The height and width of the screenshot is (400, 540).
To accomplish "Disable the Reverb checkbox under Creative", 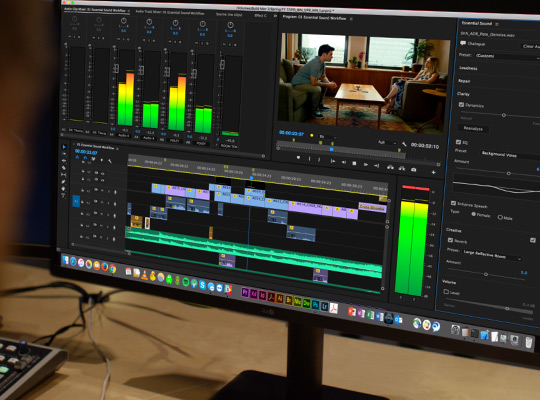I will click(x=450, y=240).
